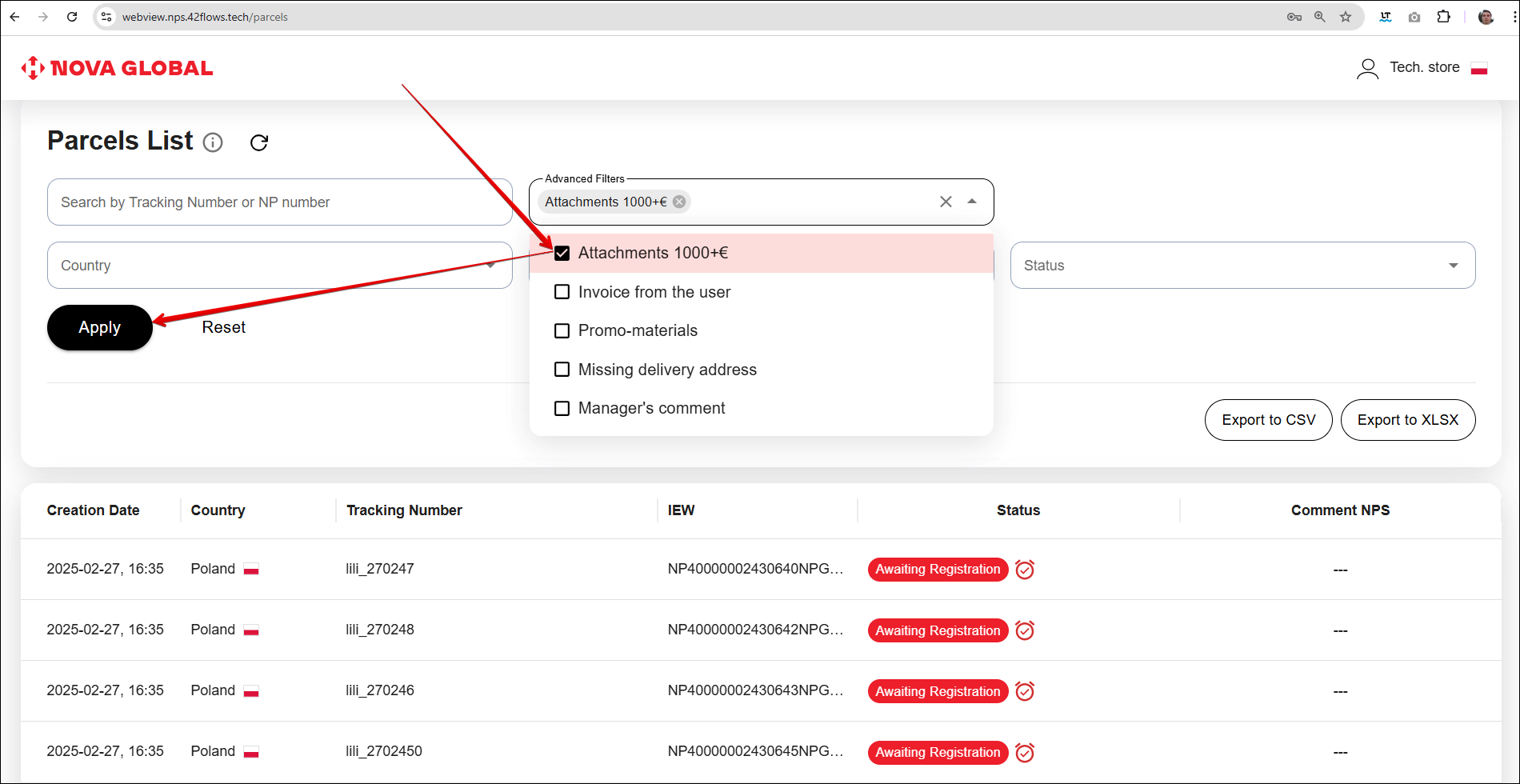Enable the Invoice from the user filter

[x=562, y=292]
